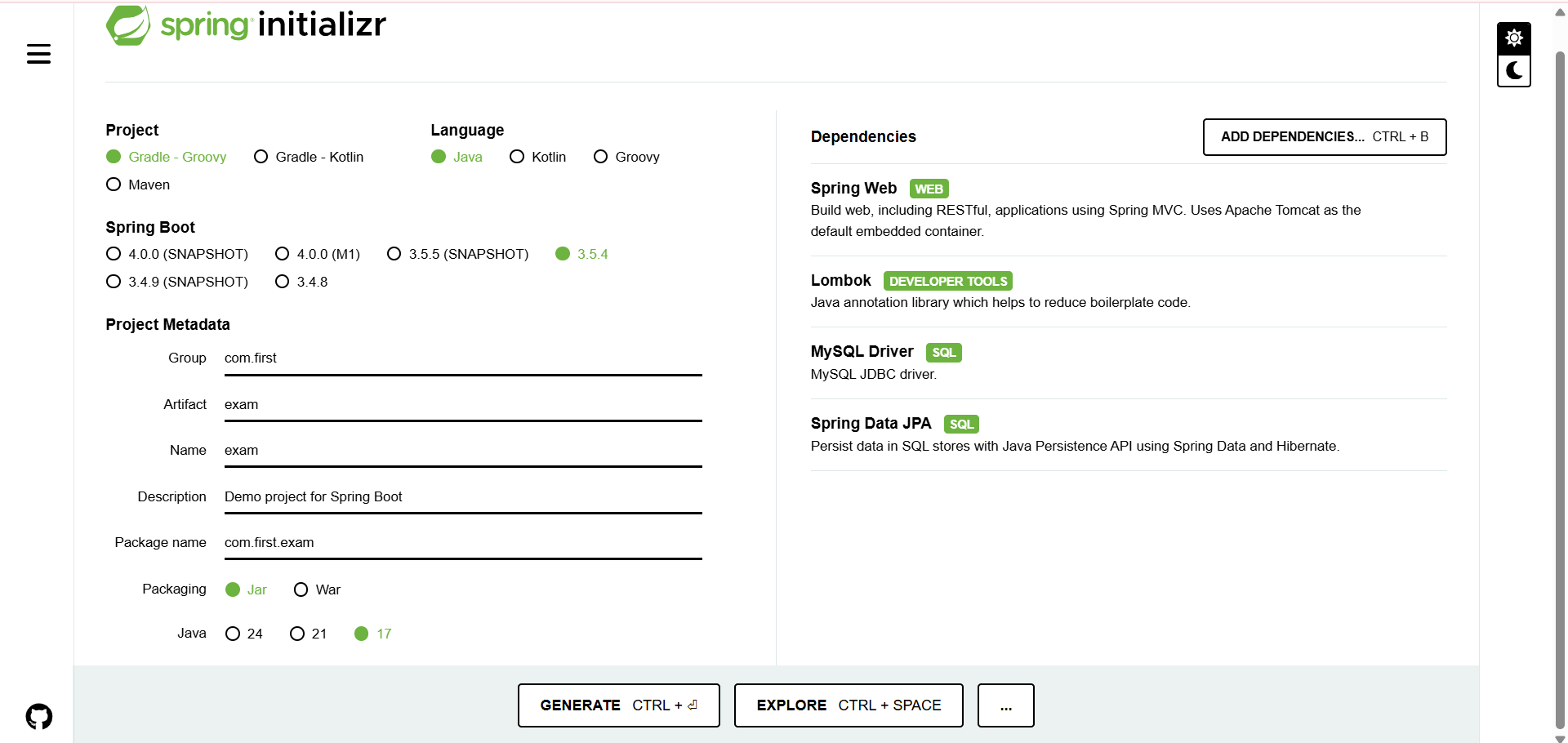This screenshot has height=743, width=1568.
Task: Click scrollbar up arrow
Action: click(1560, 12)
